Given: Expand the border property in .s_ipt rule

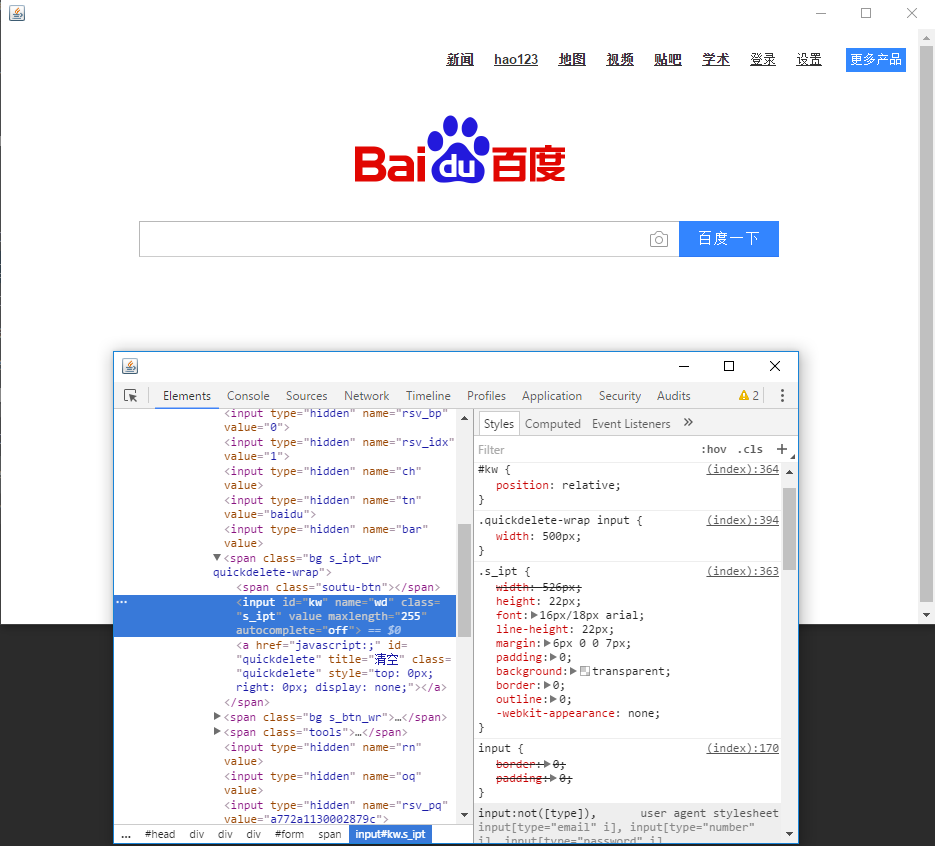Looking at the screenshot, I should (547, 685).
